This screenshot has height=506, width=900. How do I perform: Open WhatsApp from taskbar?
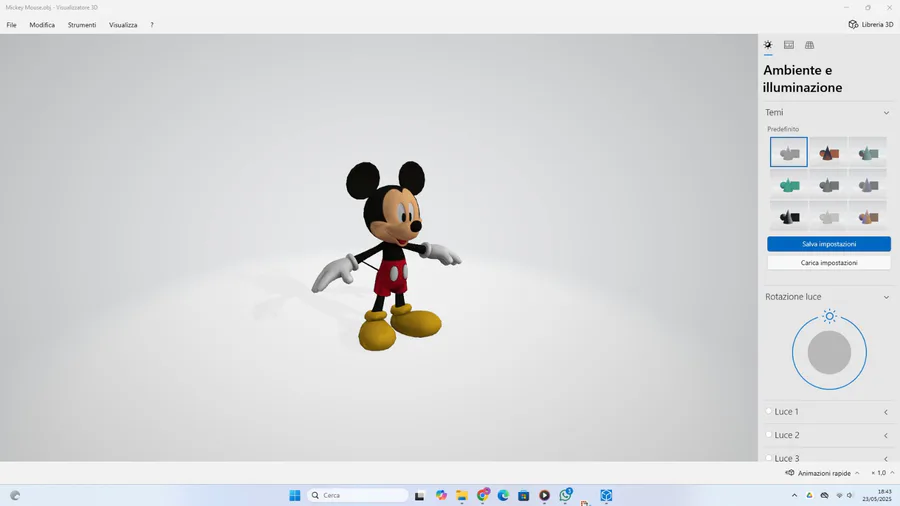(565, 495)
